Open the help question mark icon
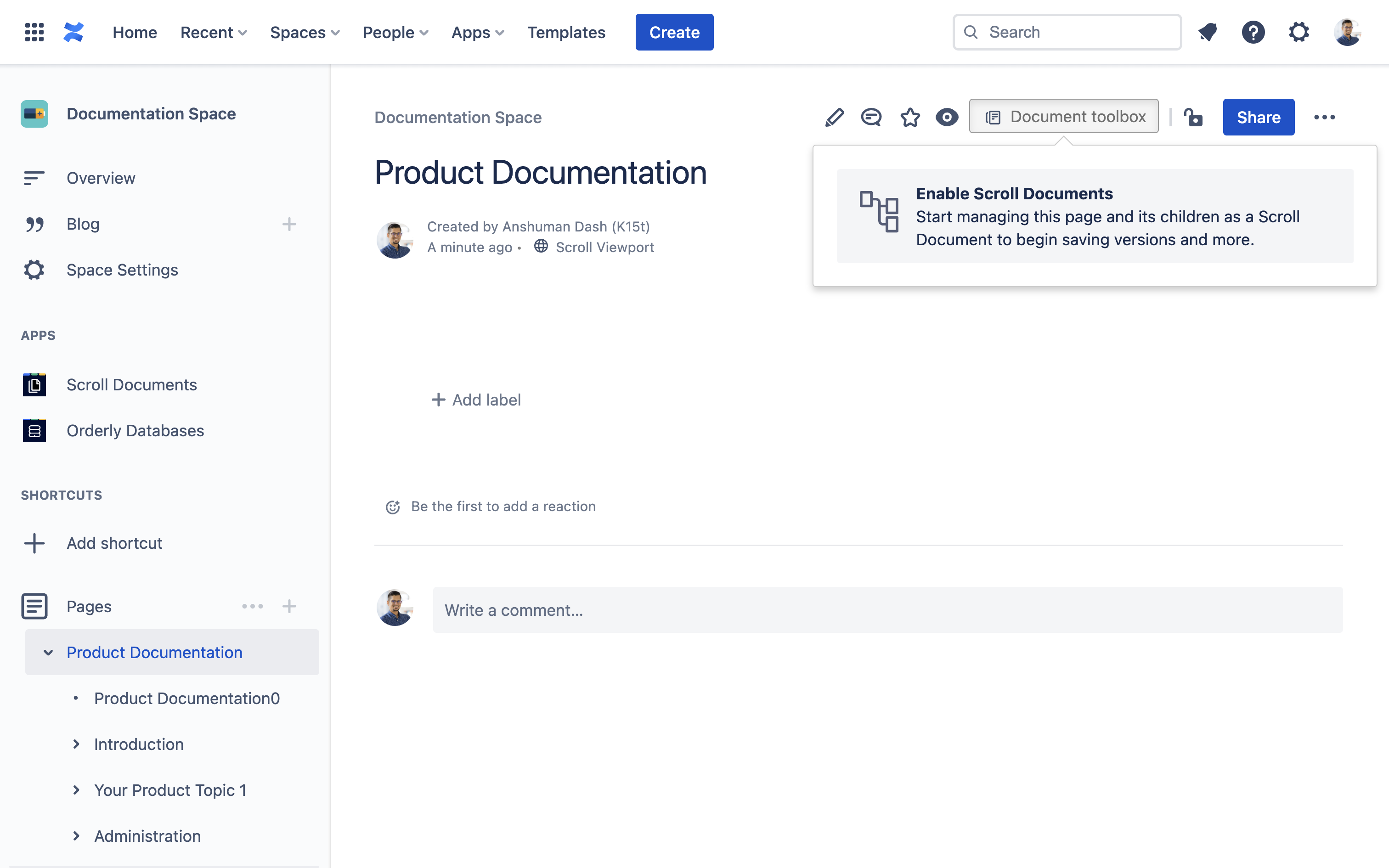Viewport: 1389px width, 868px height. click(1253, 32)
